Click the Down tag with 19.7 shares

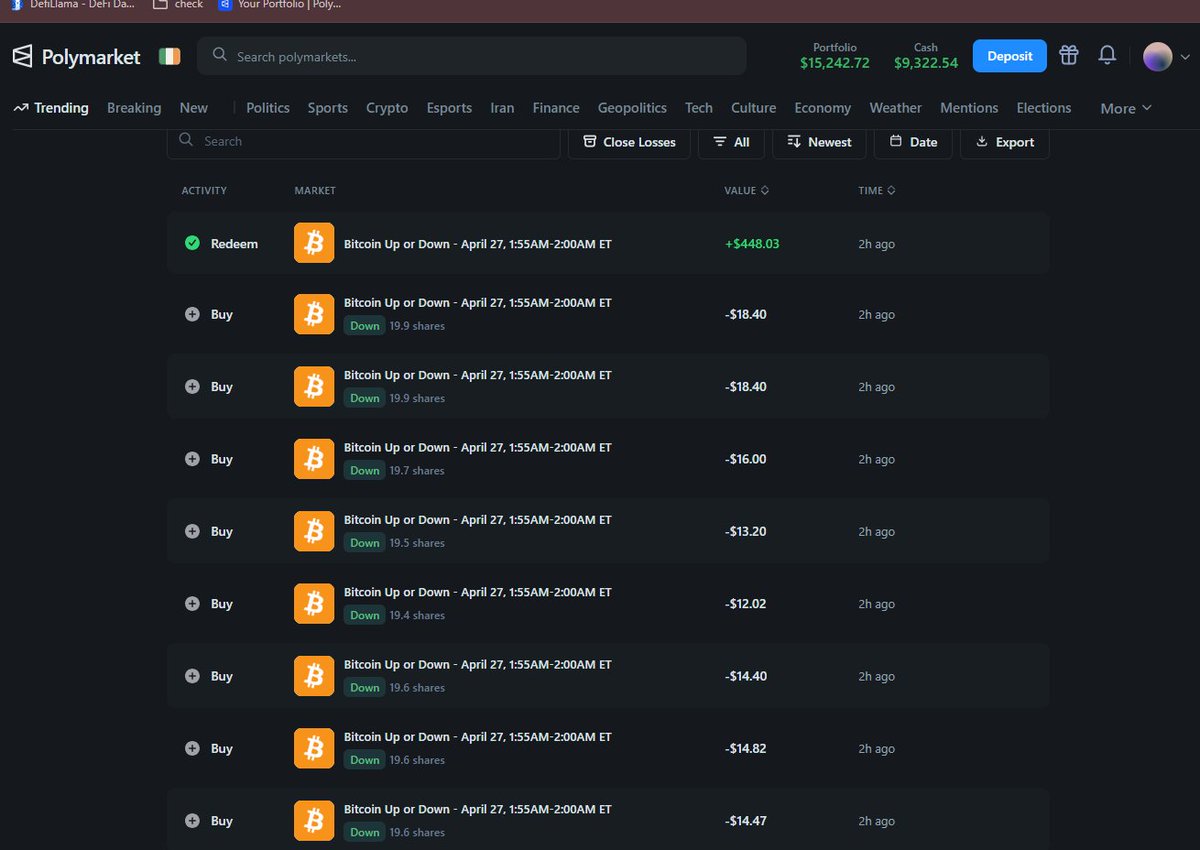click(364, 470)
